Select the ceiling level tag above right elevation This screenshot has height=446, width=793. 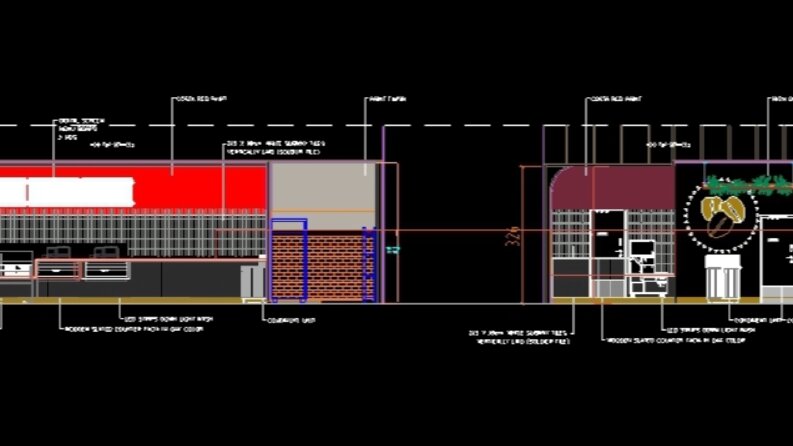click(669, 145)
